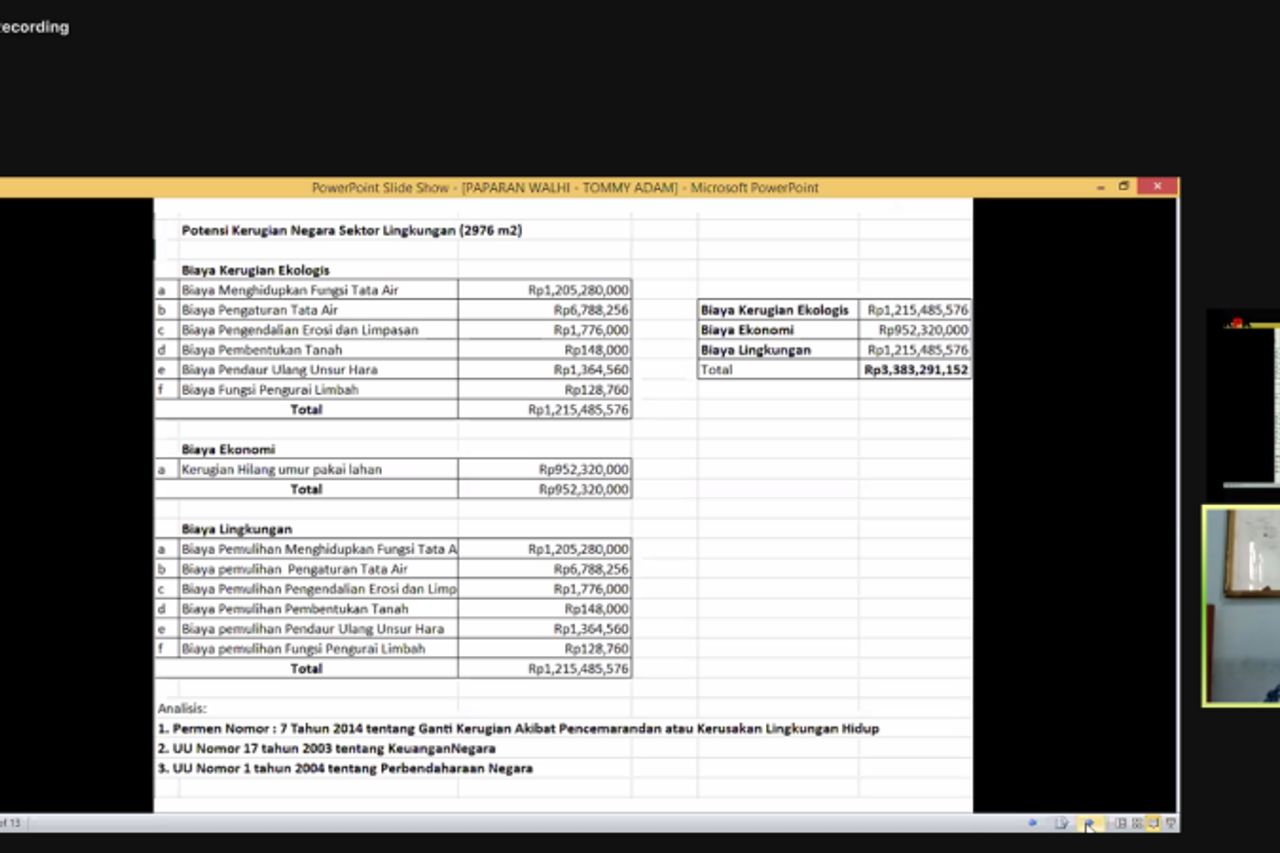
Task: Select value of 'Biaya Menghidupkan Fungsi Tata Air' row
Action: click(545, 290)
